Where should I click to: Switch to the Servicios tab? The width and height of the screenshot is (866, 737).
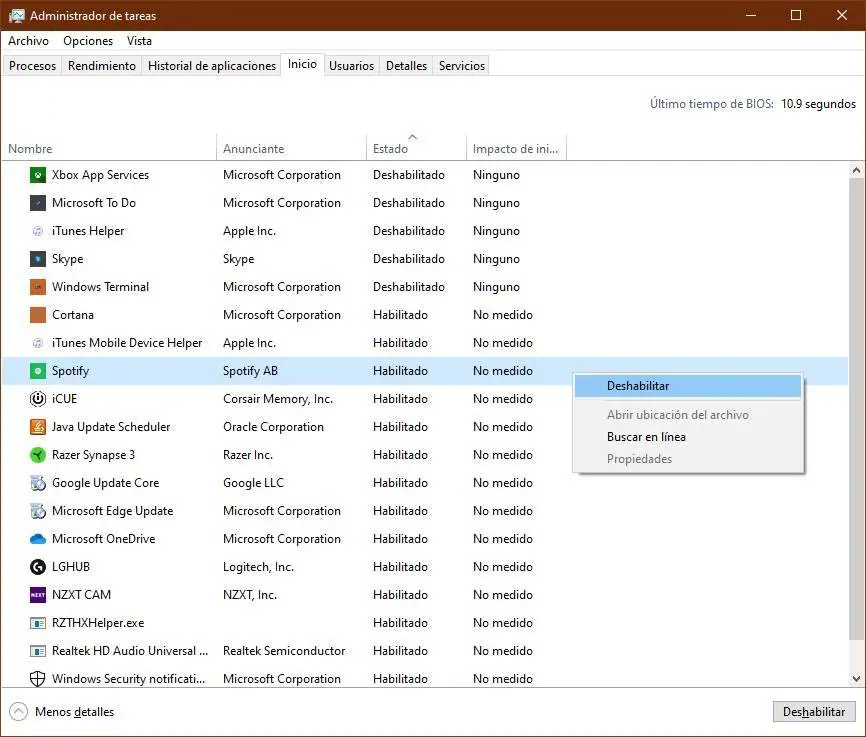tap(462, 66)
